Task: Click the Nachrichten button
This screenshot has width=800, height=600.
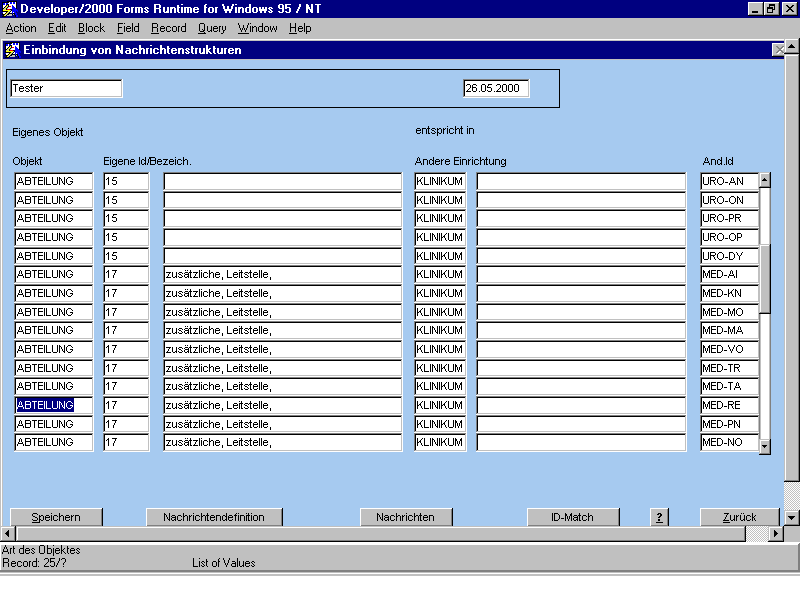Action: [x=405, y=517]
